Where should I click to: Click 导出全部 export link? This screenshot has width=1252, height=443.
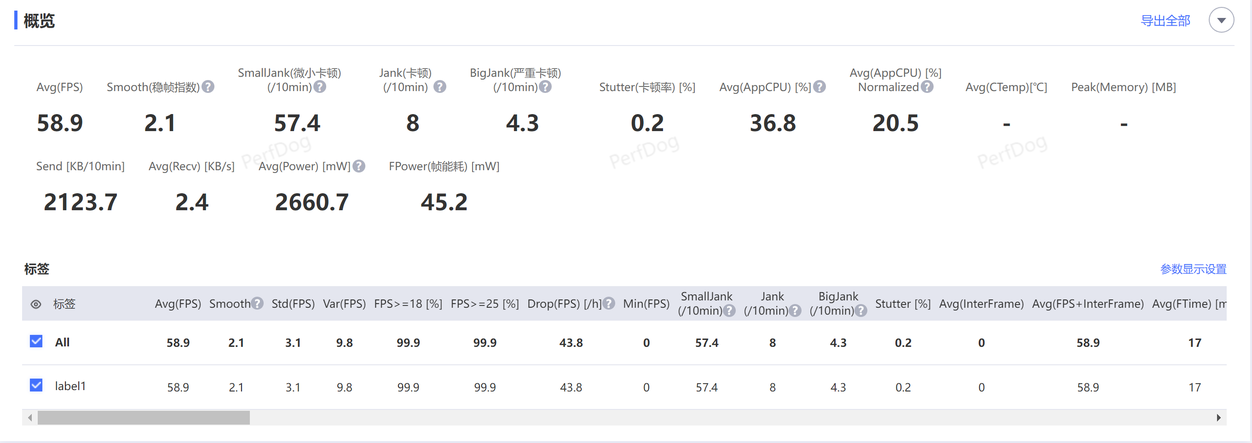tap(1165, 20)
